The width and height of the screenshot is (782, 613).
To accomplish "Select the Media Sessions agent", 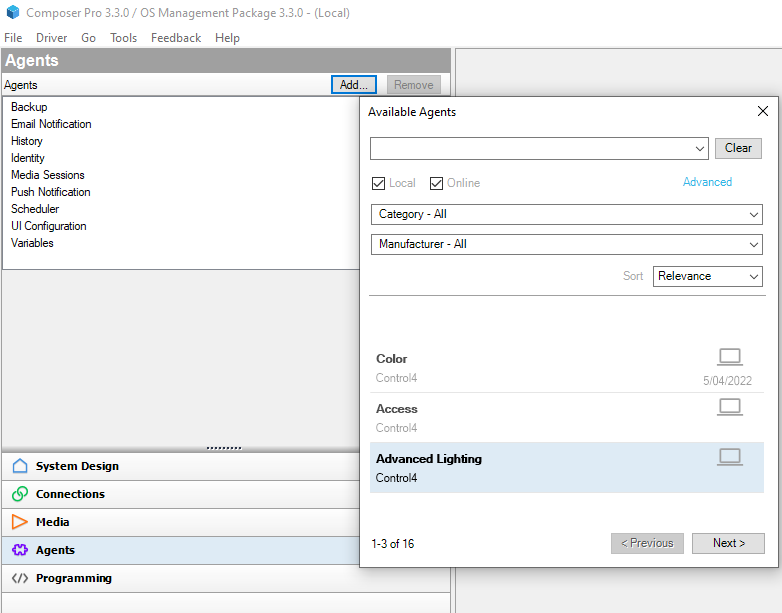I will (47, 175).
